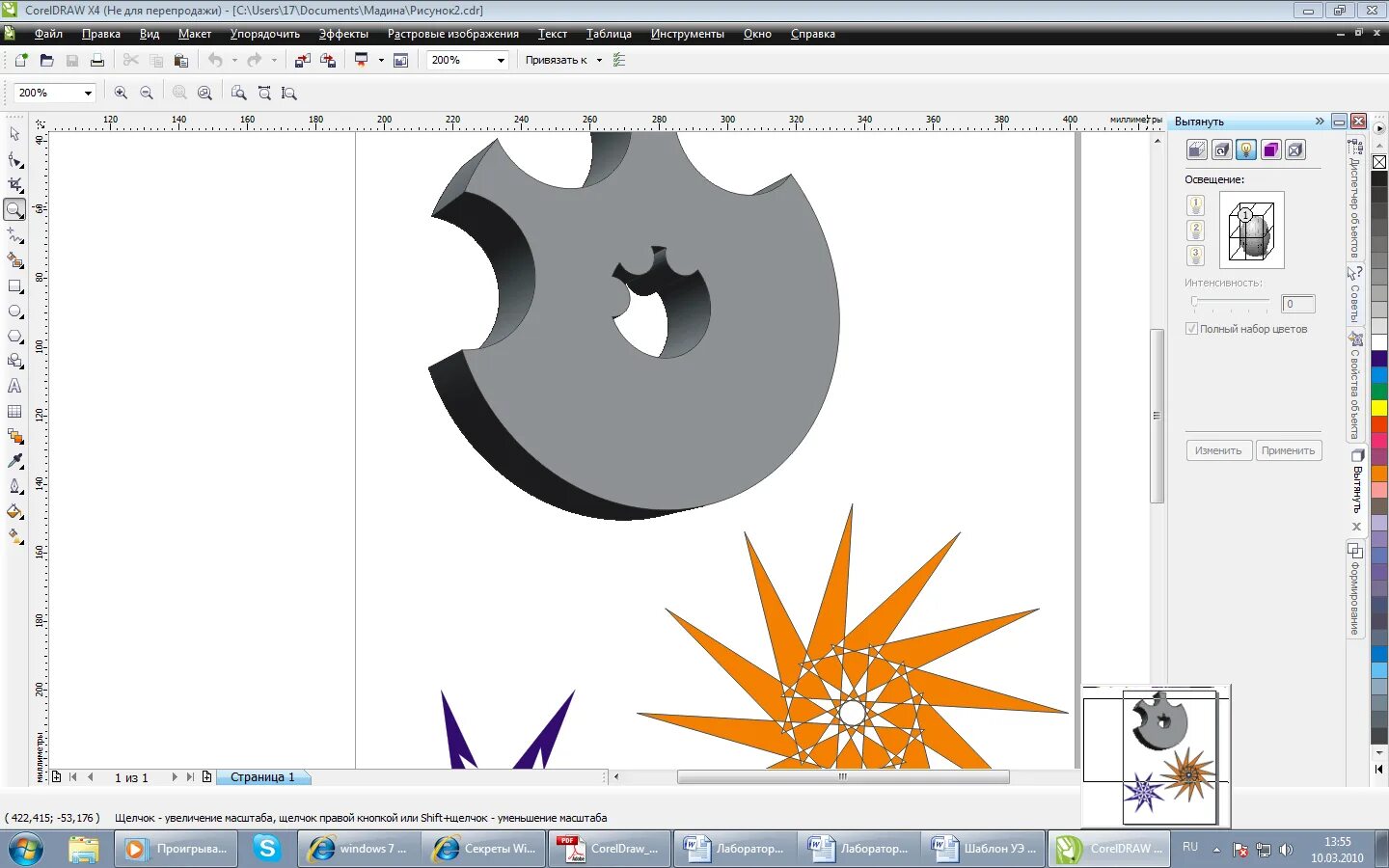Expand the undo history dropdown arrow
This screenshot has height=868, width=1389.
[x=234, y=60]
